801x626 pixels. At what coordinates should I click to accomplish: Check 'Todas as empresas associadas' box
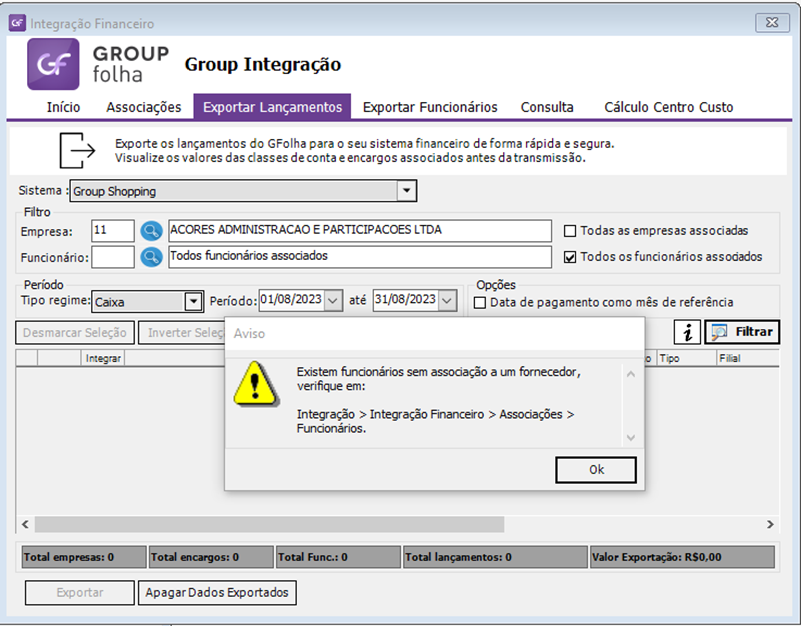570,231
